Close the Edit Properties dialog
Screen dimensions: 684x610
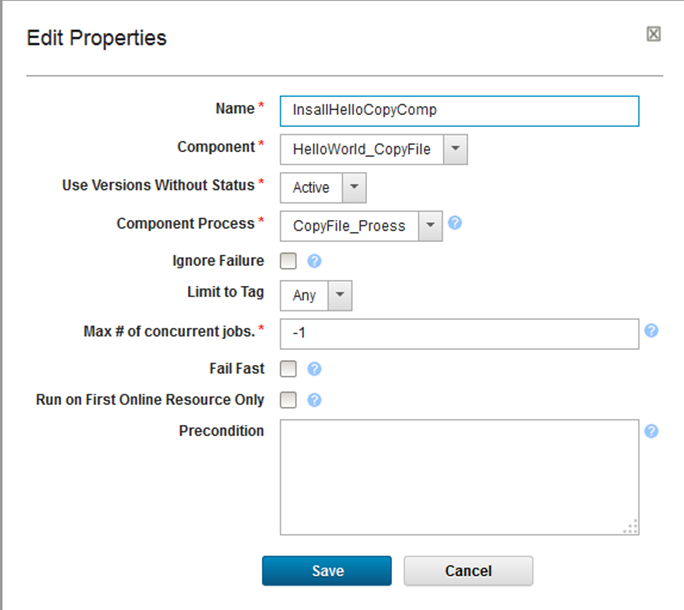point(654,34)
